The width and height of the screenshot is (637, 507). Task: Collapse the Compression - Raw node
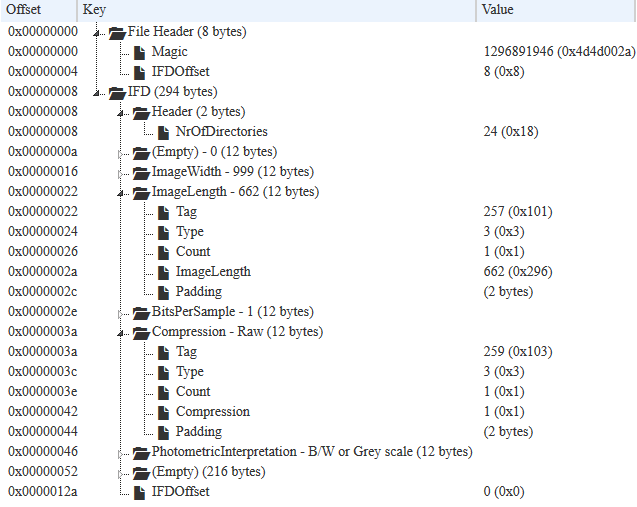pyautogui.click(x=120, y=333)
